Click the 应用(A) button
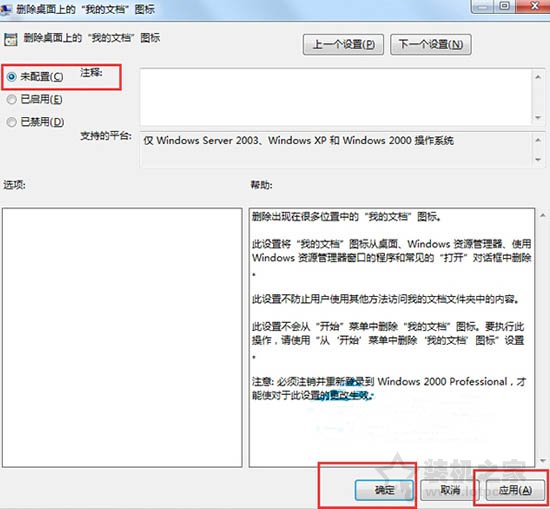The width and height of the screenshot is (550, 509). point(515,490)
